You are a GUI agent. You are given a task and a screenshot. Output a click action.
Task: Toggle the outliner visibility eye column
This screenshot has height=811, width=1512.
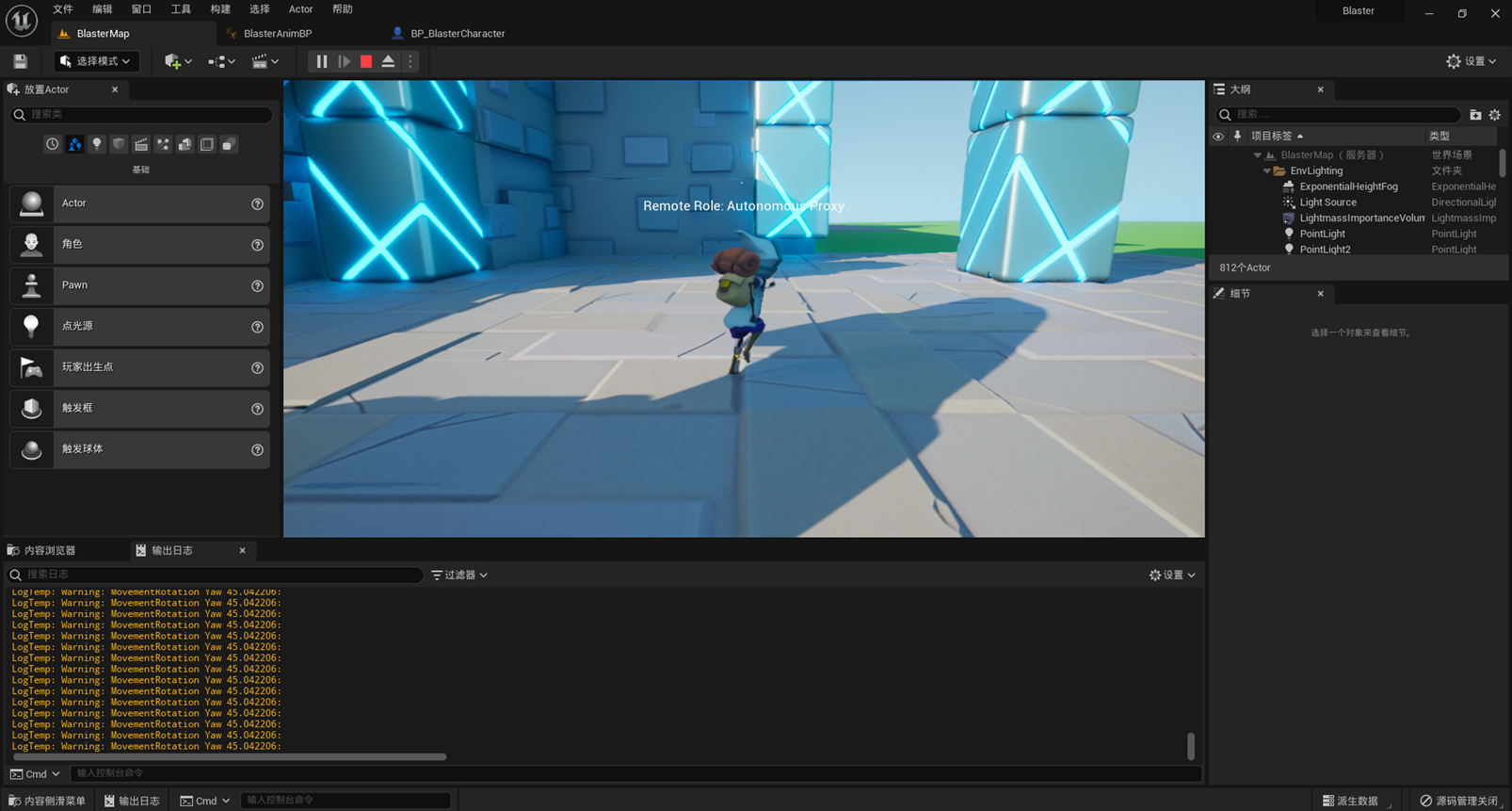(1218, 137)
